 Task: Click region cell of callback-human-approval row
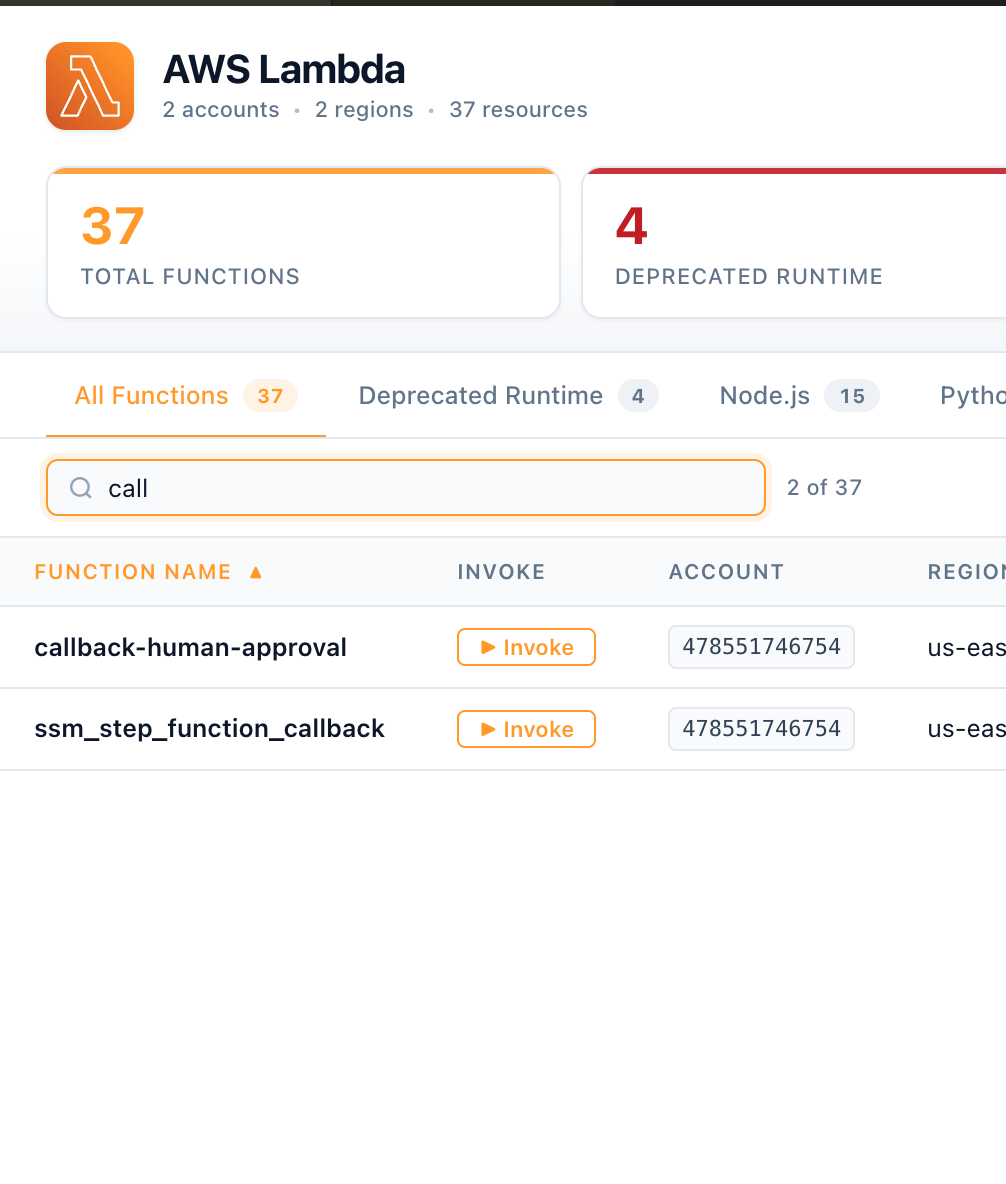tap(967, 648)
